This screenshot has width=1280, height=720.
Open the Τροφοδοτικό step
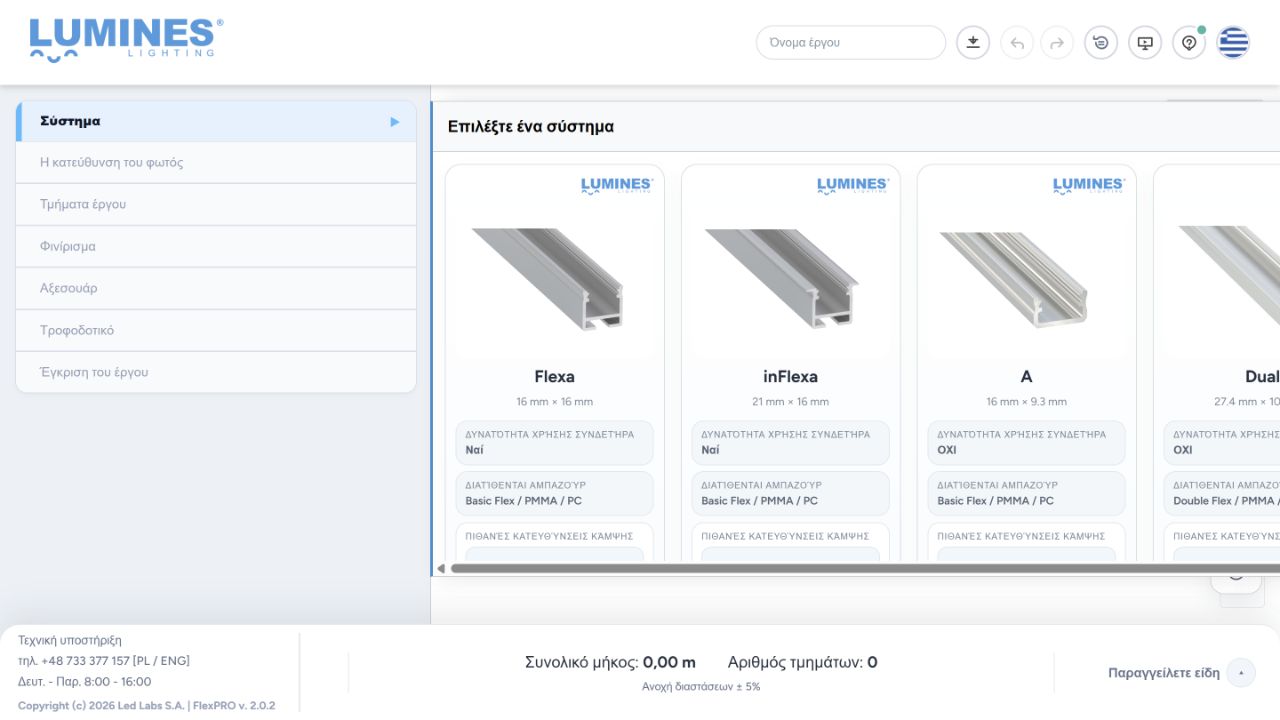point(216,330)
